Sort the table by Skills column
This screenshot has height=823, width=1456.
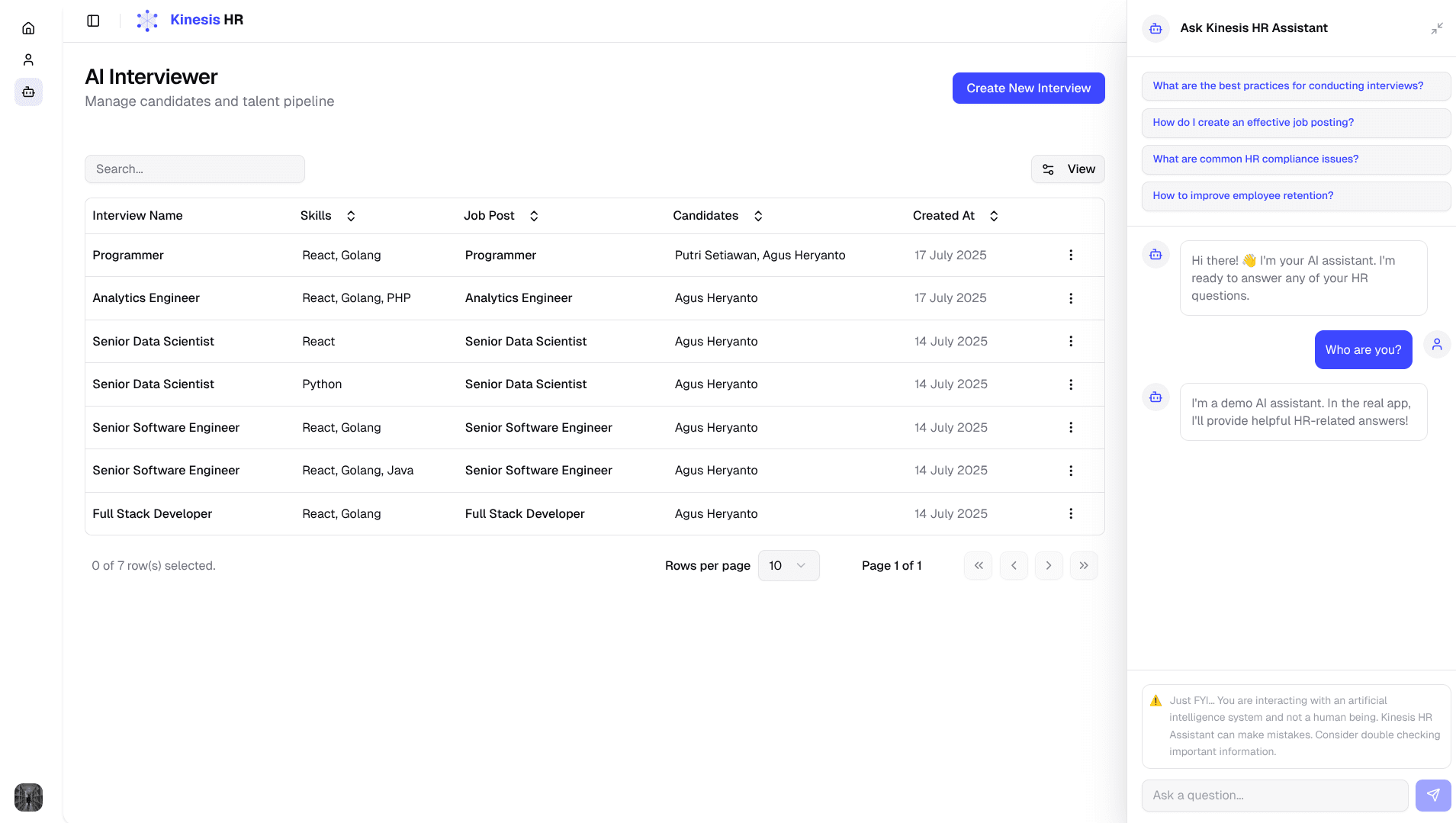pyautogui.click(x=351, y=216)
